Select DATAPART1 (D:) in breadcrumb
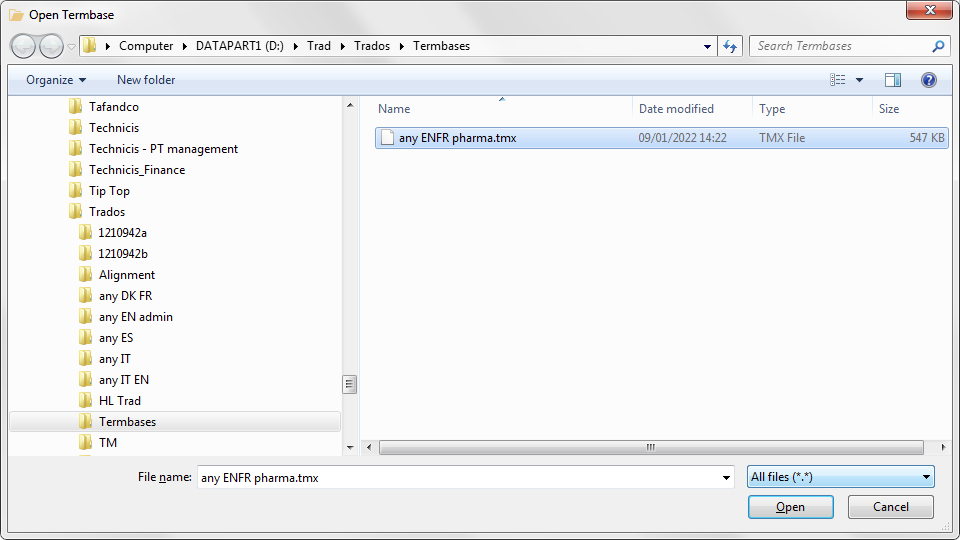 (239, 46)
